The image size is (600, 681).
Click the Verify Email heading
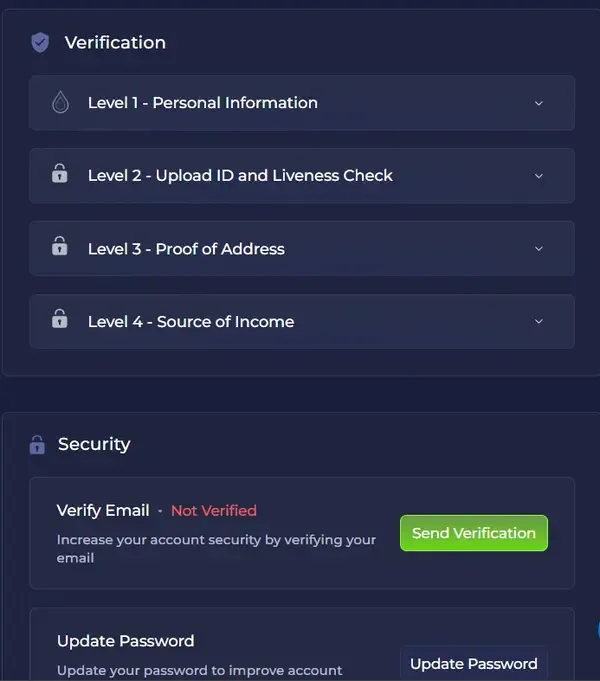(x=103, y=511)
